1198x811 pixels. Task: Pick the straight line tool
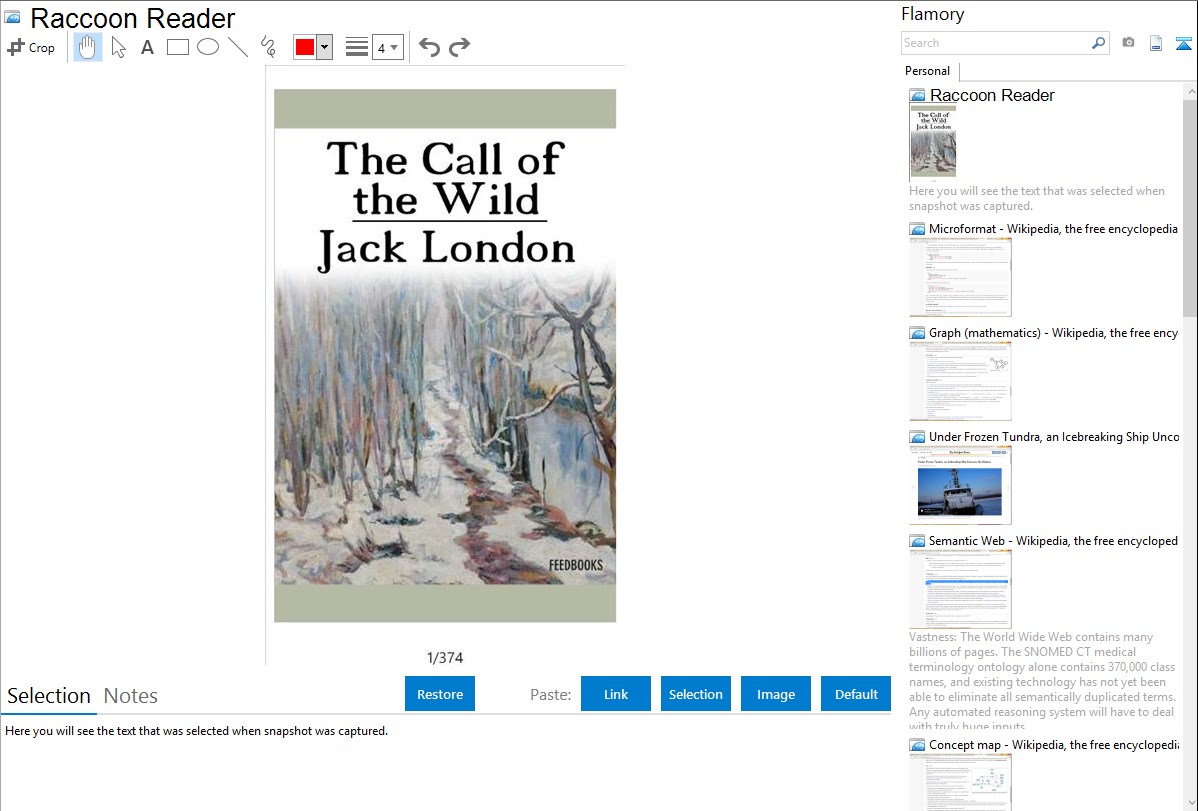click(x=238, y=47)
